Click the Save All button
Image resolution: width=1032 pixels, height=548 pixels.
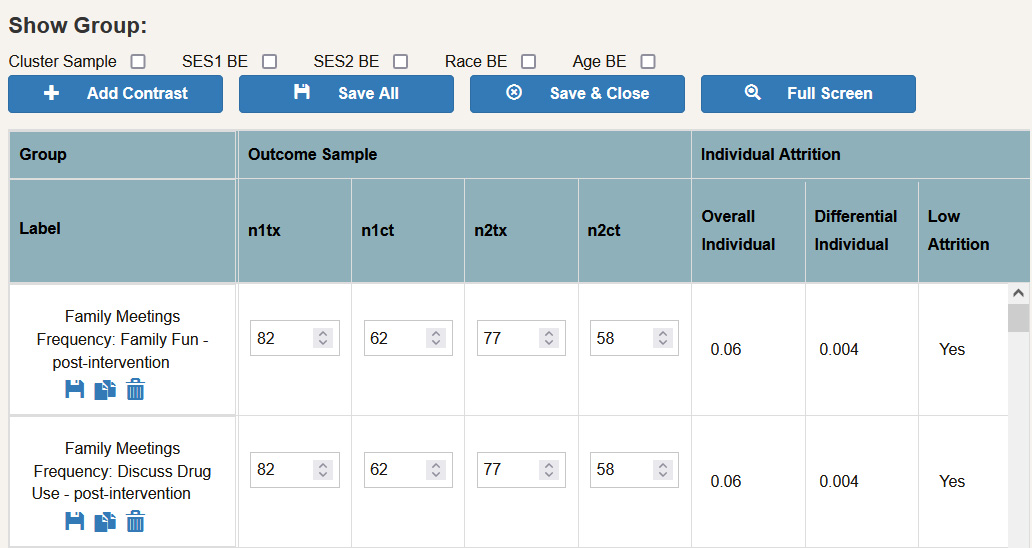tap(346, 93)
